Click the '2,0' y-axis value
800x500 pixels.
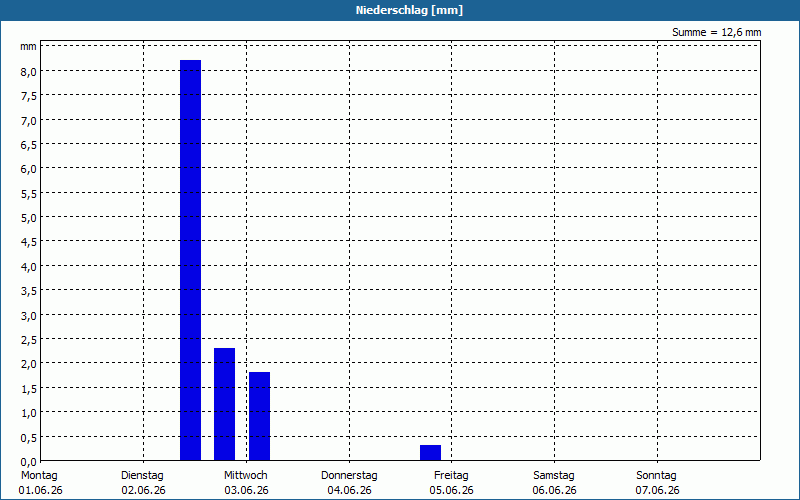pyautogui.click(x=29, y=364)
